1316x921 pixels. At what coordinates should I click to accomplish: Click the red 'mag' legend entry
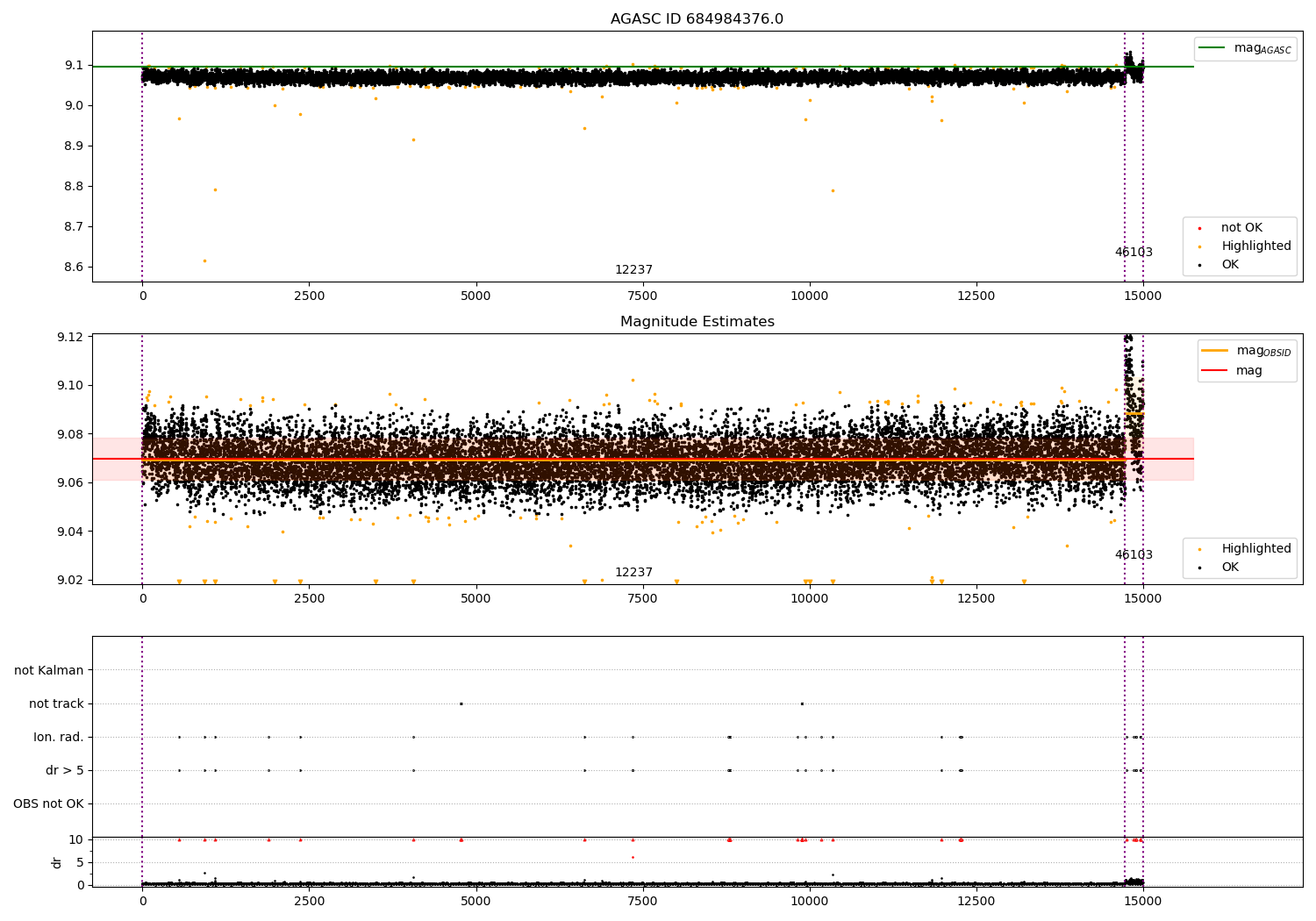(x=1248, y=370)
